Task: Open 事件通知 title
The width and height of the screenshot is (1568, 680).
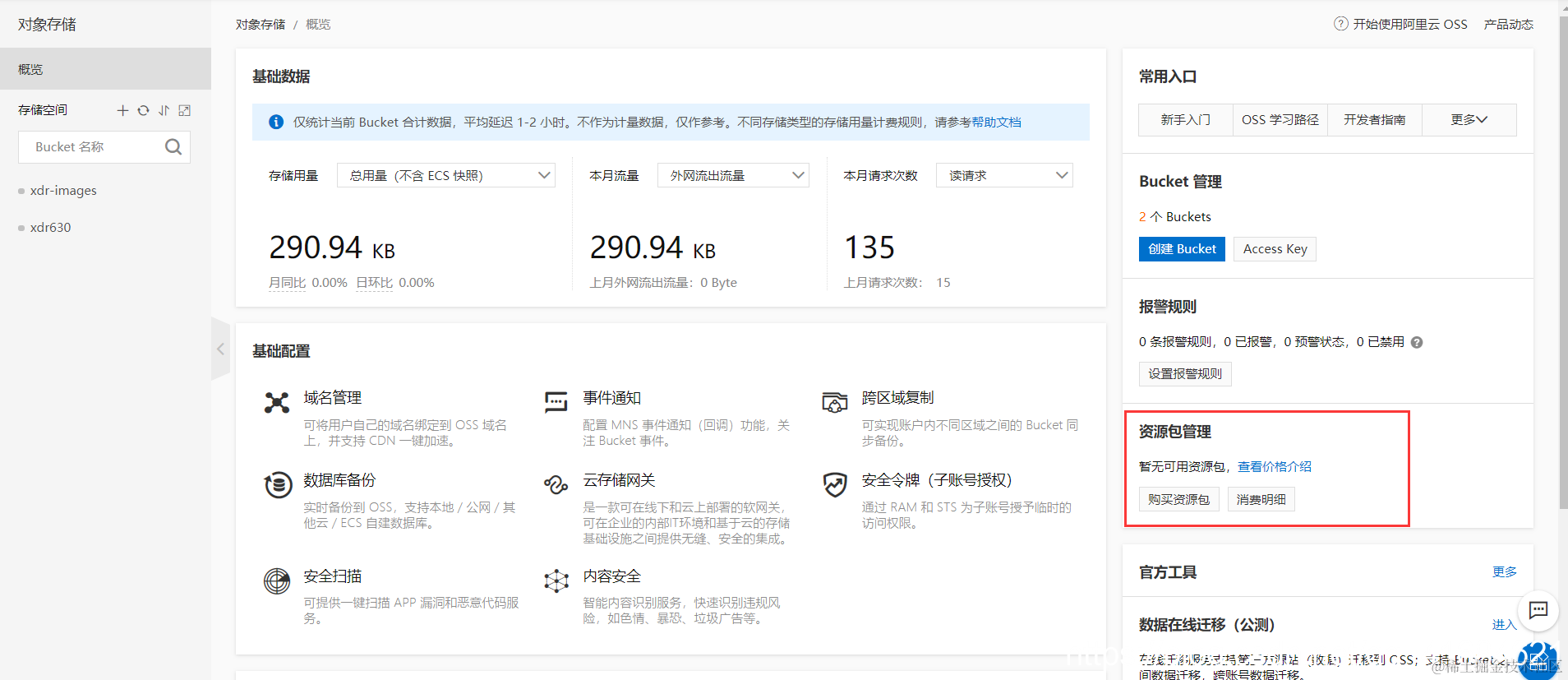Action: [612, 398]
